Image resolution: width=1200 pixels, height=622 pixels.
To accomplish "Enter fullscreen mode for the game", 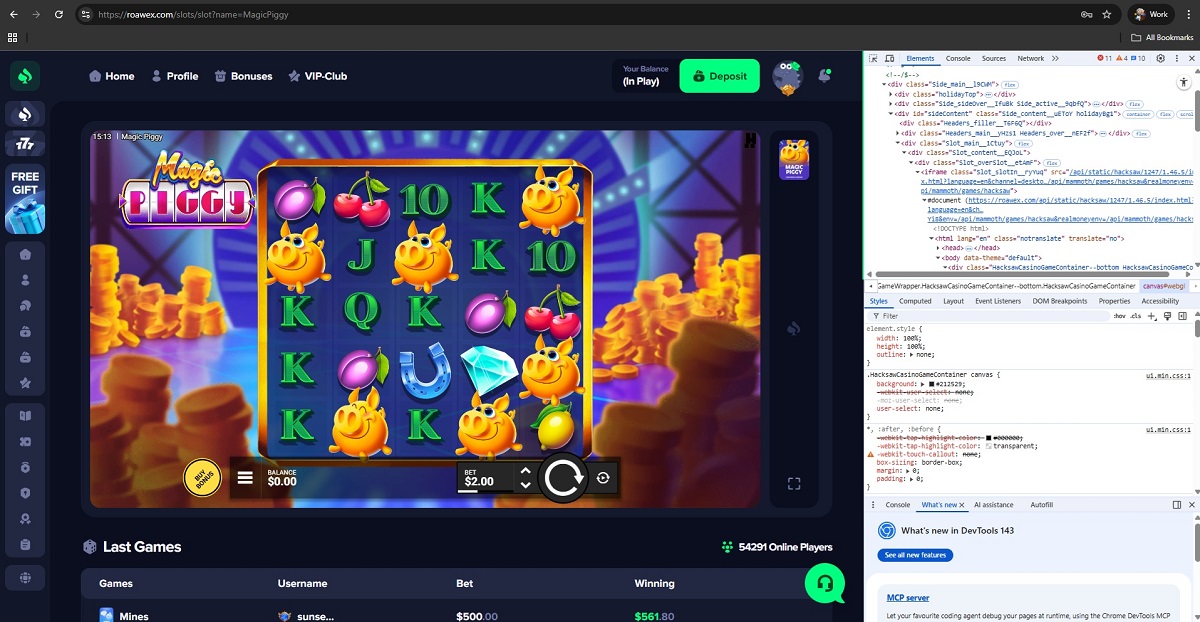I will [794, 484].
